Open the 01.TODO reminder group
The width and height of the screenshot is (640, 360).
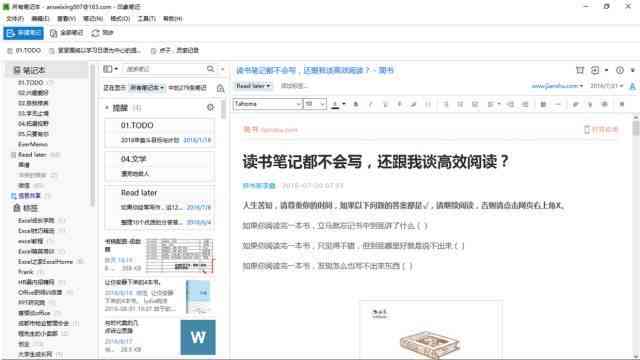pos(137,125)
